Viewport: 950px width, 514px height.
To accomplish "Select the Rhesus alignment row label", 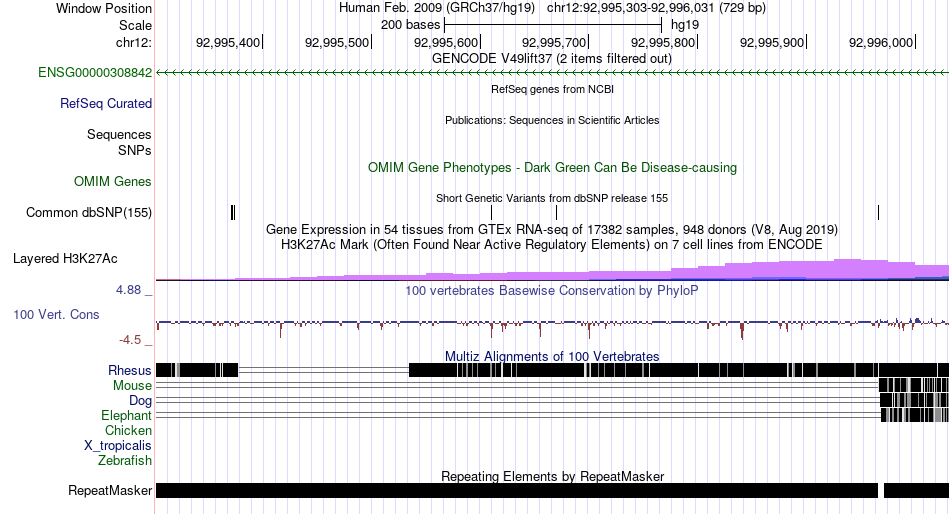I will pyautogui.click(x=130, y=370).
